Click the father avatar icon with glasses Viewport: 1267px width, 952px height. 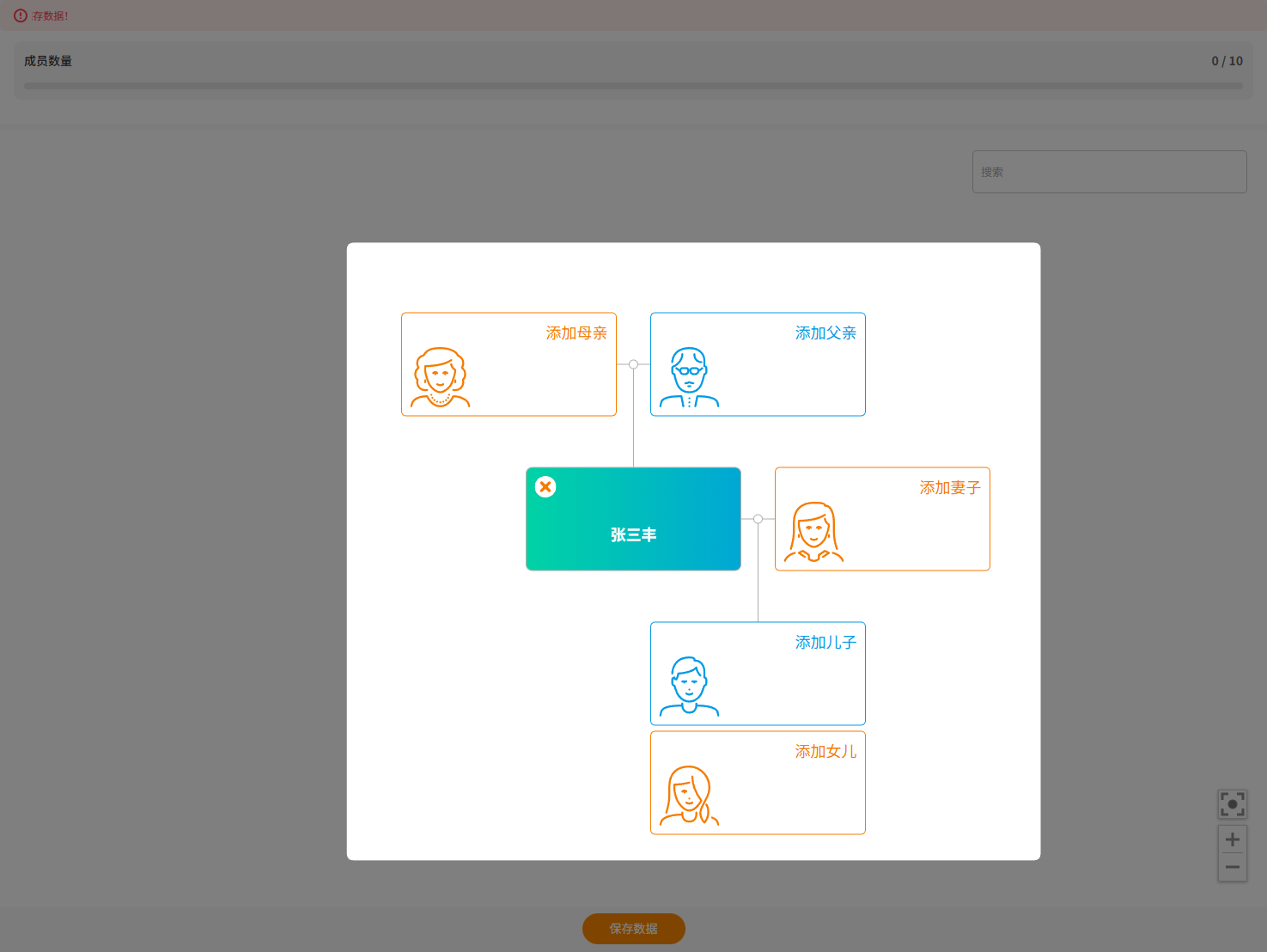tap(689, 377)
